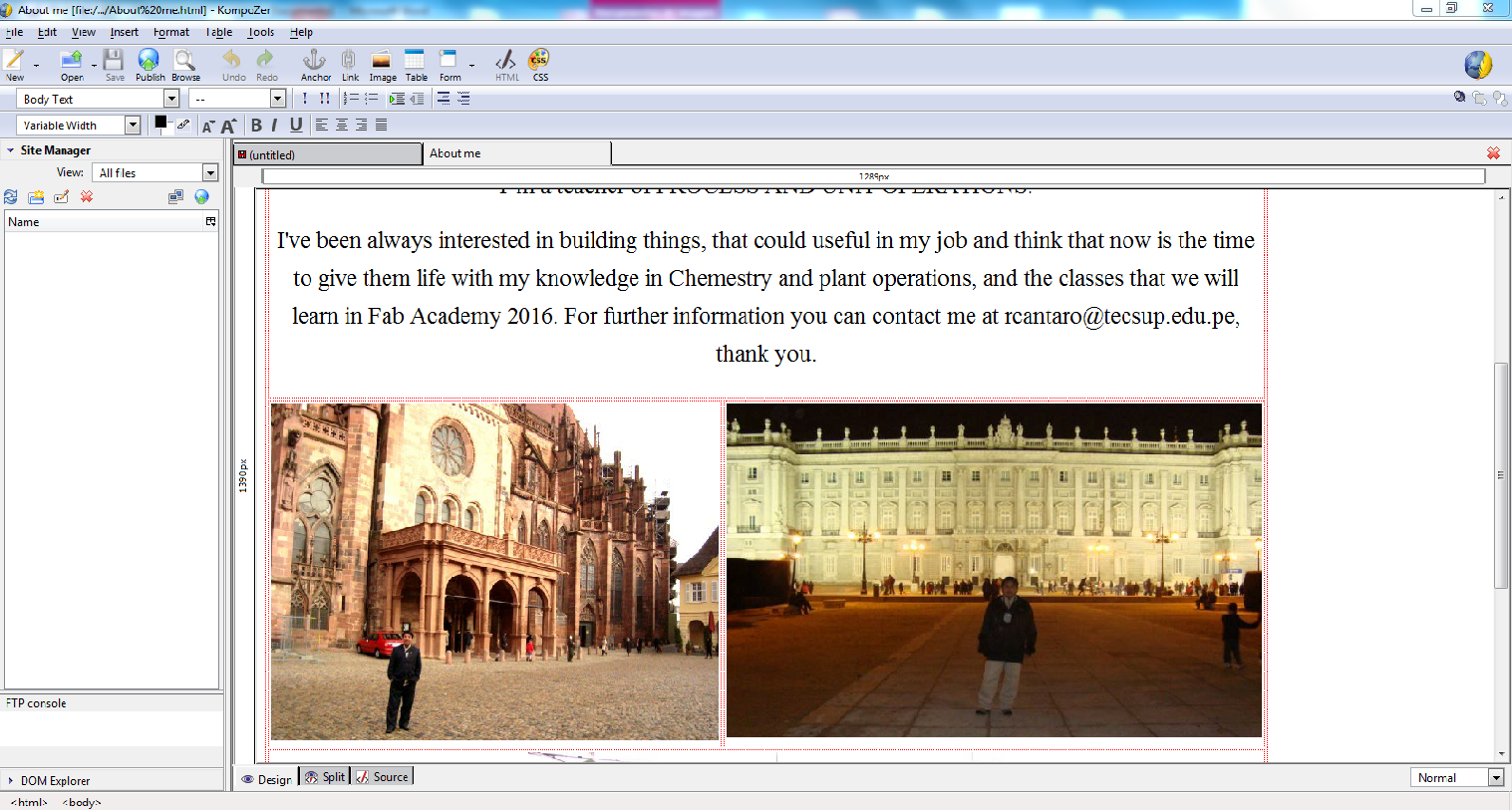The height and width of the screenshot is (810, 1512).
Task: Open the arrow beside the Form icon
Action: (x=471, y=66)
